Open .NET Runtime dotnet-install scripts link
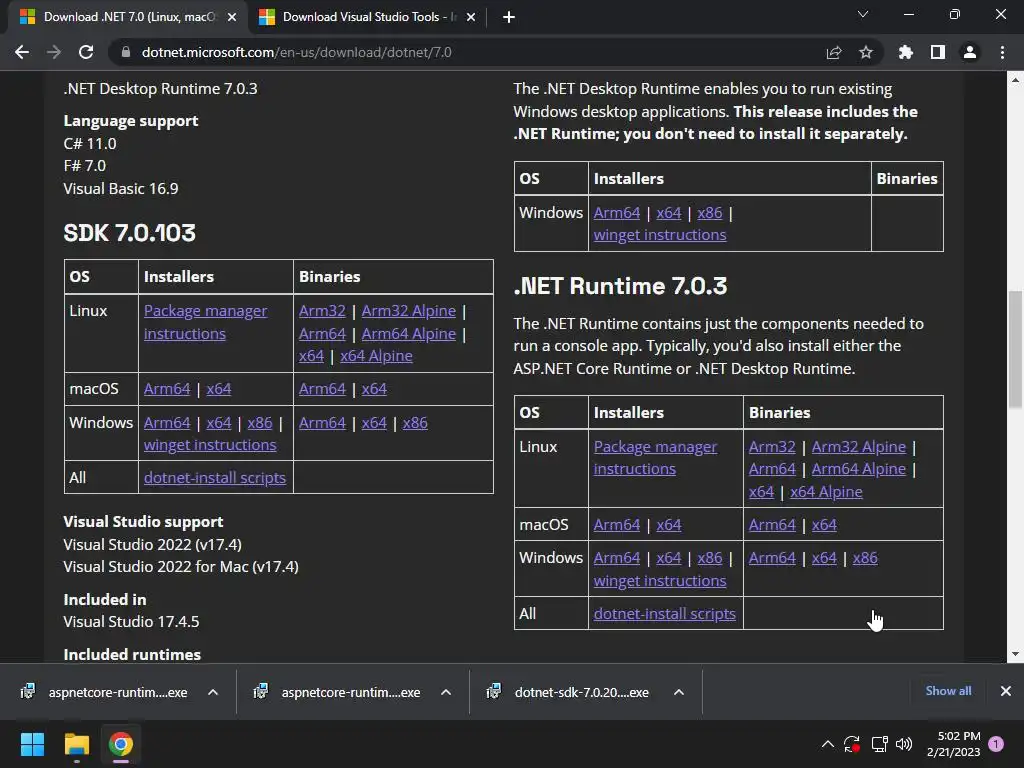Screen dimensions: 1024x768 coord(665,614)
